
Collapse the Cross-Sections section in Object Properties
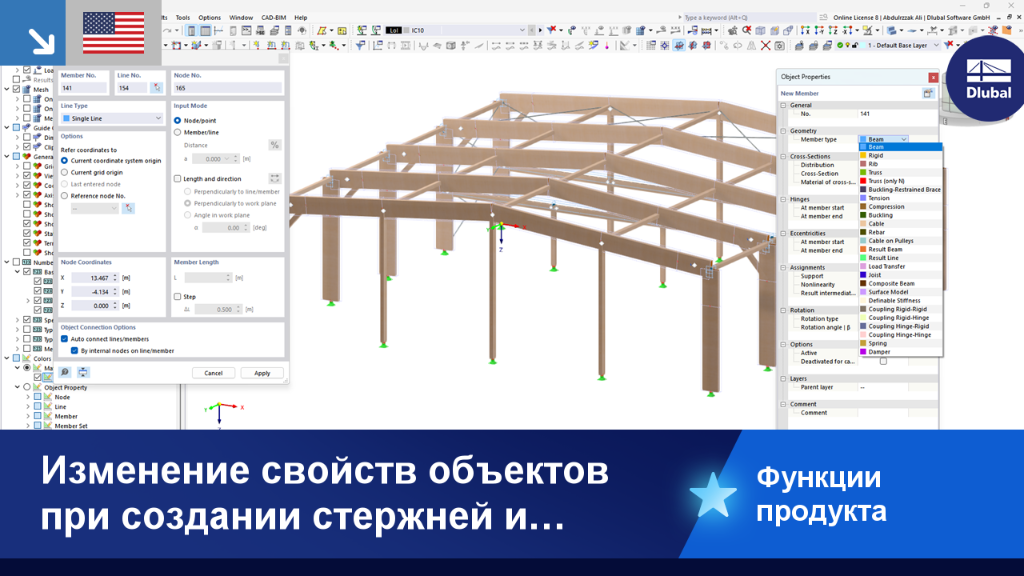click(784, 157)
